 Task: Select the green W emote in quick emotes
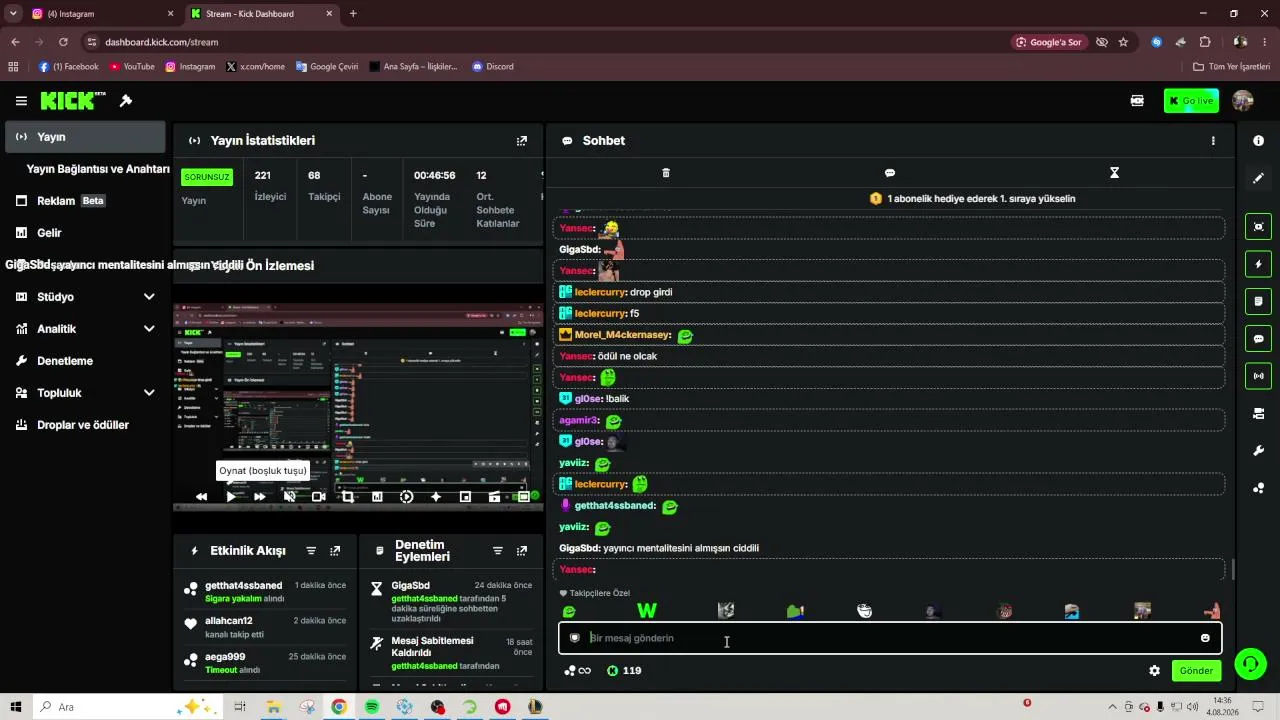click(647, 611)
